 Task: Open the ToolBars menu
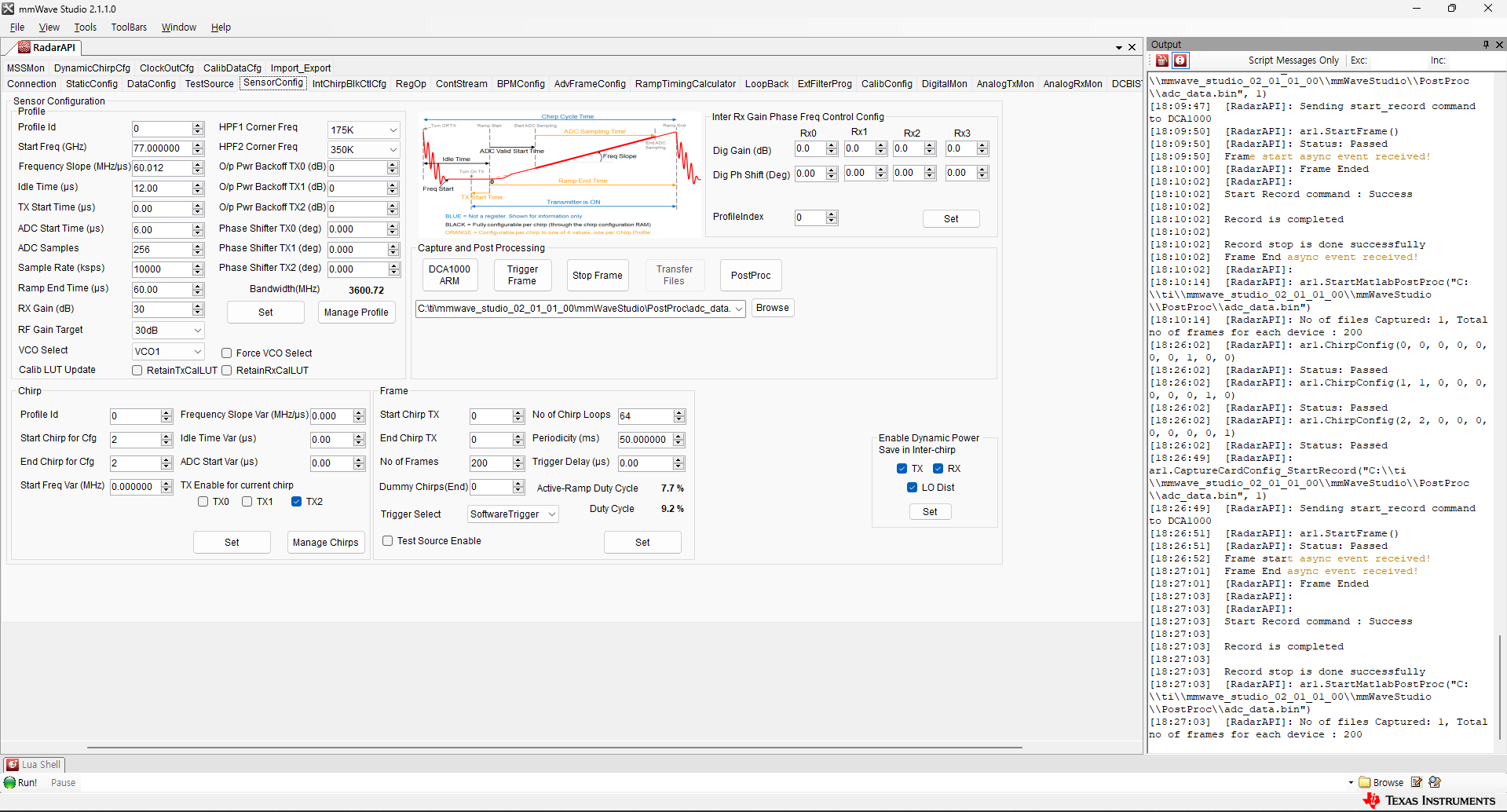129,27
